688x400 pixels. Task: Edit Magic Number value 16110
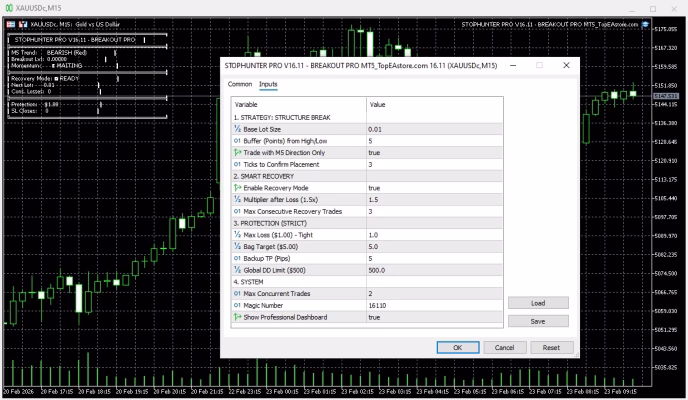(x=434, y=305)
